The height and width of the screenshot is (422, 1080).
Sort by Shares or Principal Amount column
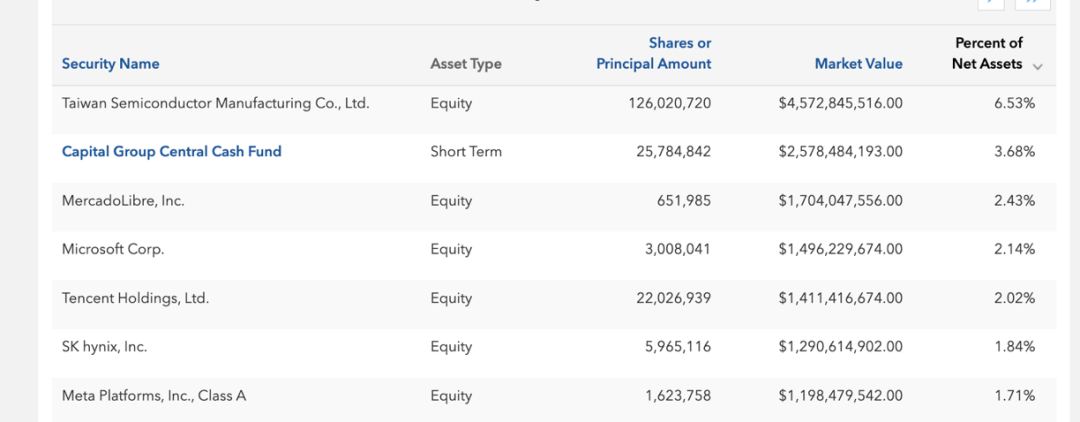click(x=654, y=54)
